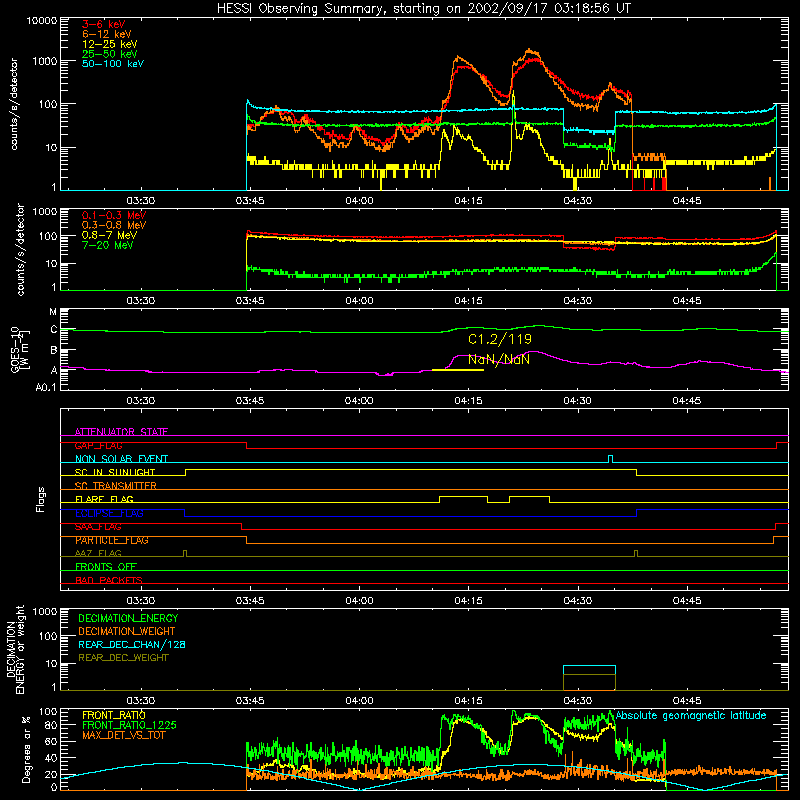Click the SAA_FLAG label

[x=98, y=527]
